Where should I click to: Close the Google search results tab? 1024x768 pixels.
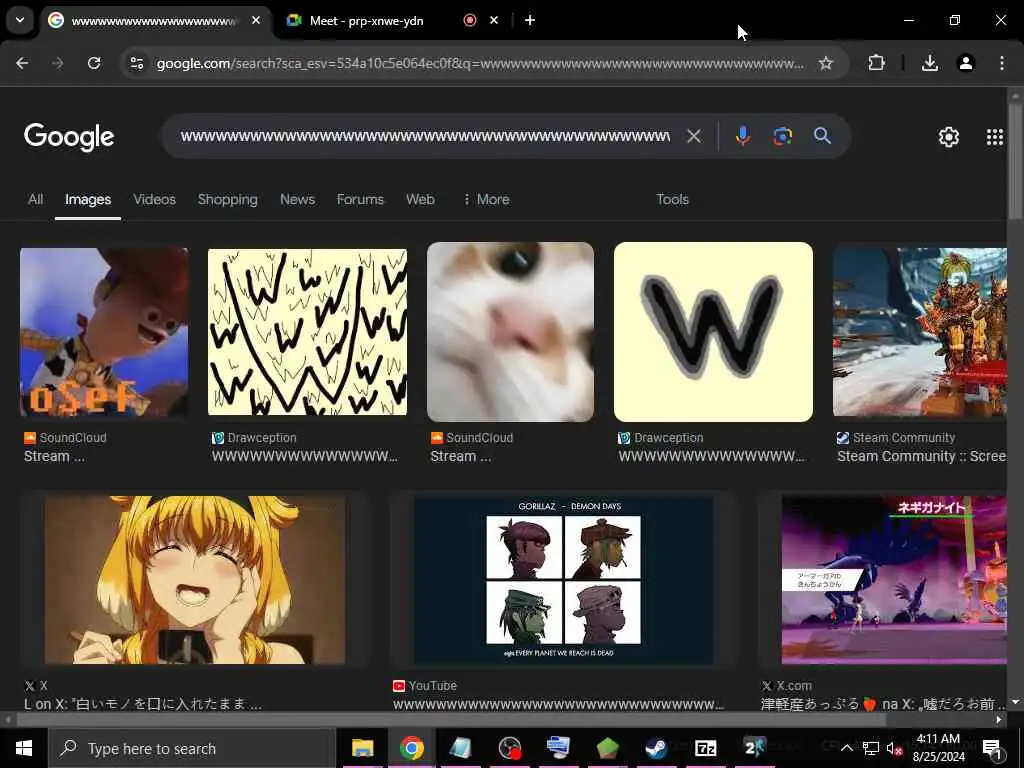(x=256, y=20)
